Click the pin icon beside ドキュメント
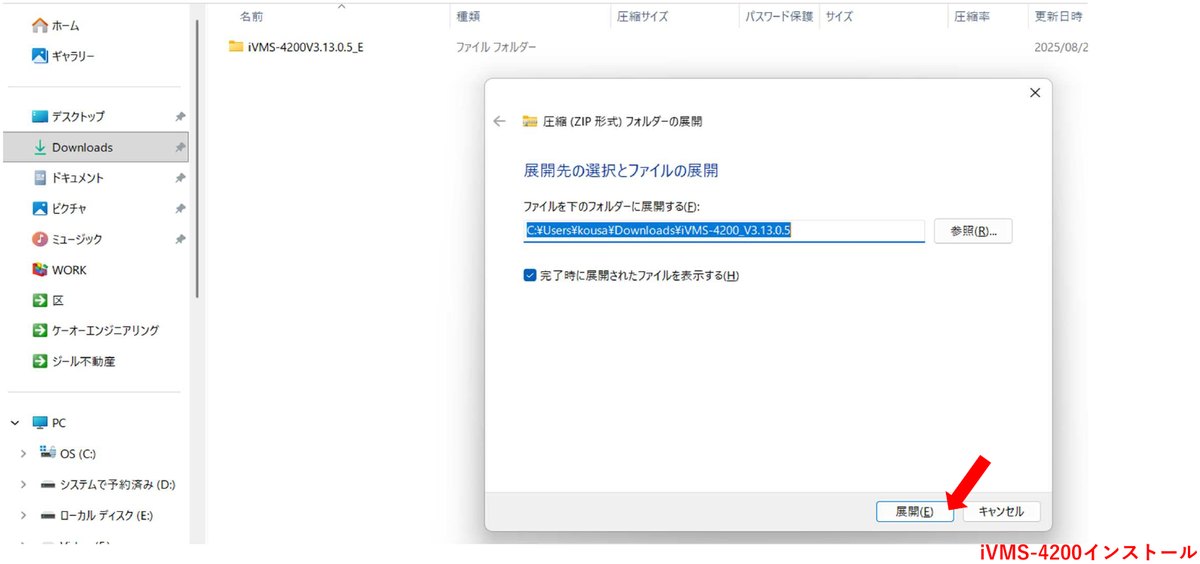 click(180, 178)
